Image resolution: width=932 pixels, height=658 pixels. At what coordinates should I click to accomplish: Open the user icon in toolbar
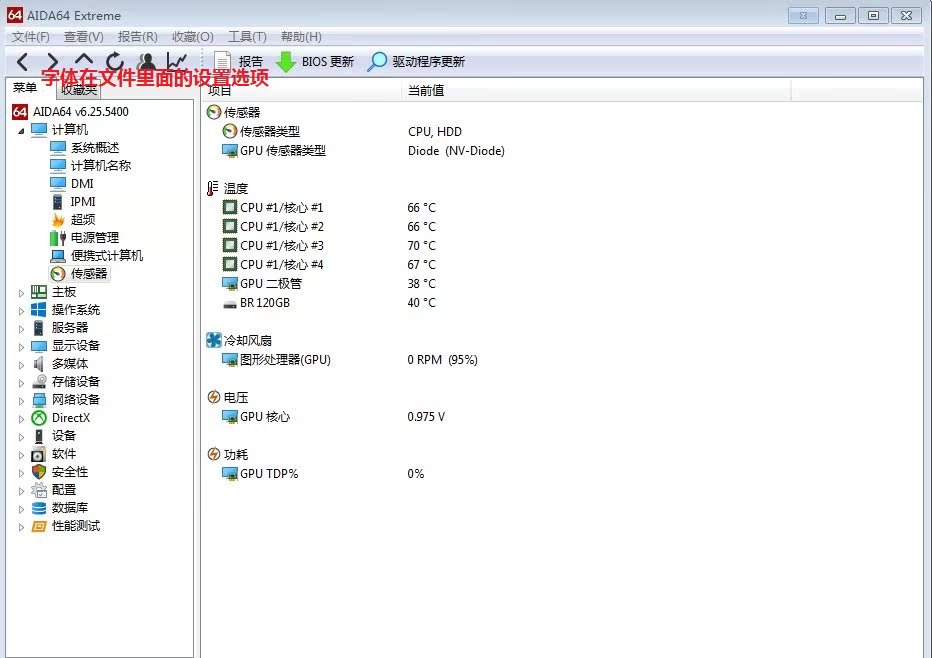(x=146, y=61)
